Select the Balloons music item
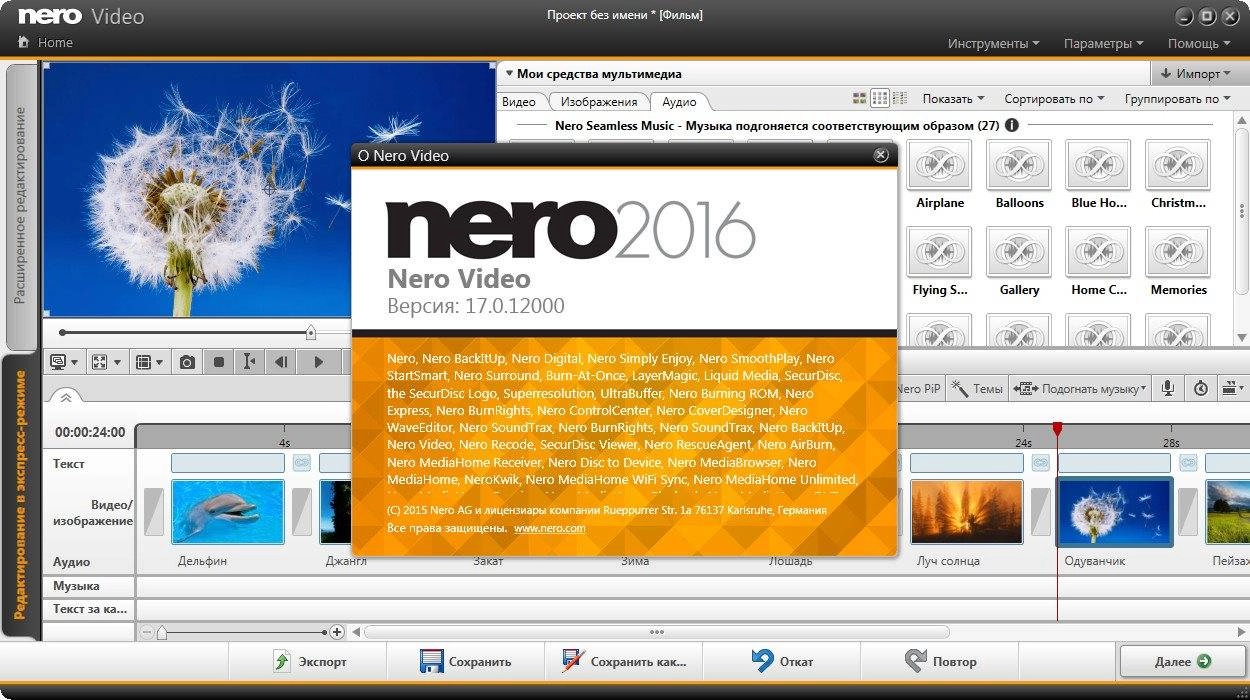The height and width of the screenshot is (700, 1250). pyautogui.click(x=1019, y=174)
